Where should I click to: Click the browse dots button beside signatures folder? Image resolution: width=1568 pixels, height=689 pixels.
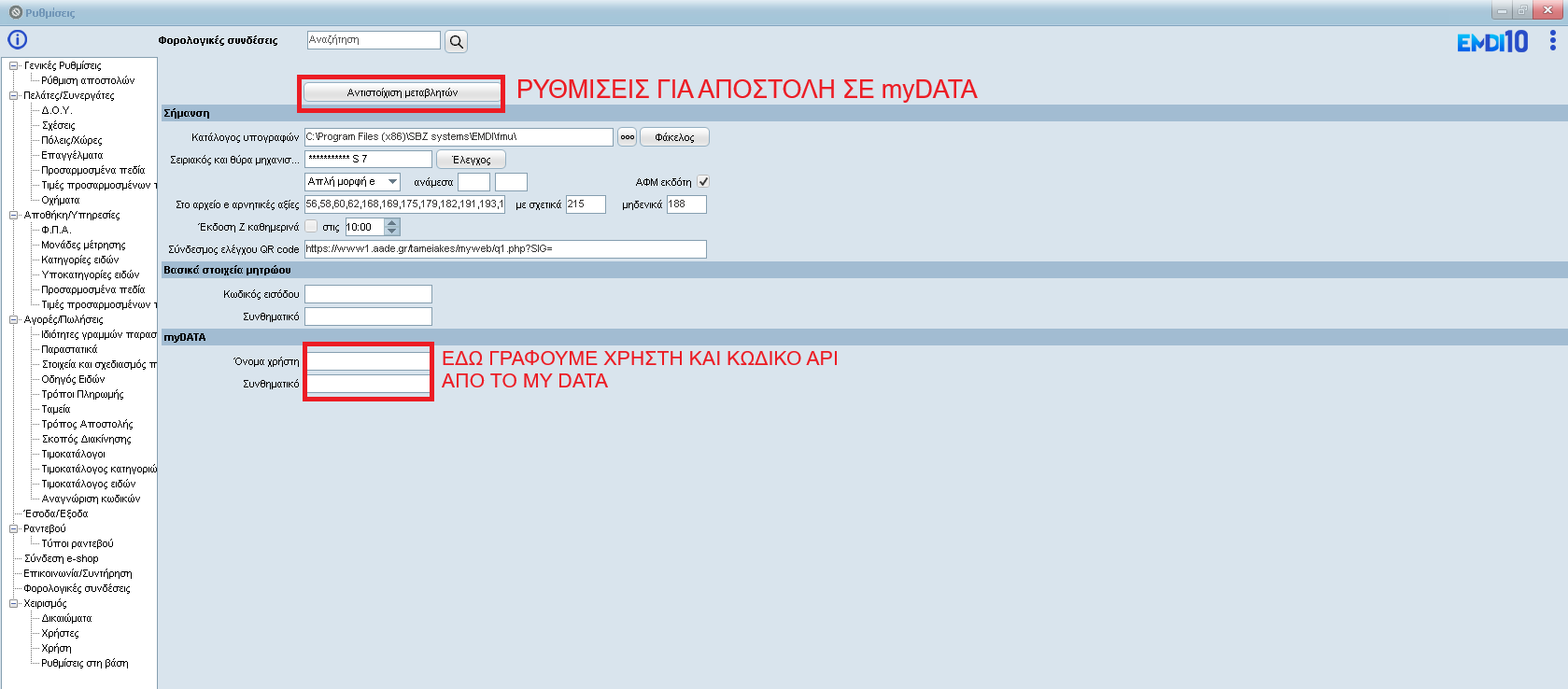(x=627, y=137)
